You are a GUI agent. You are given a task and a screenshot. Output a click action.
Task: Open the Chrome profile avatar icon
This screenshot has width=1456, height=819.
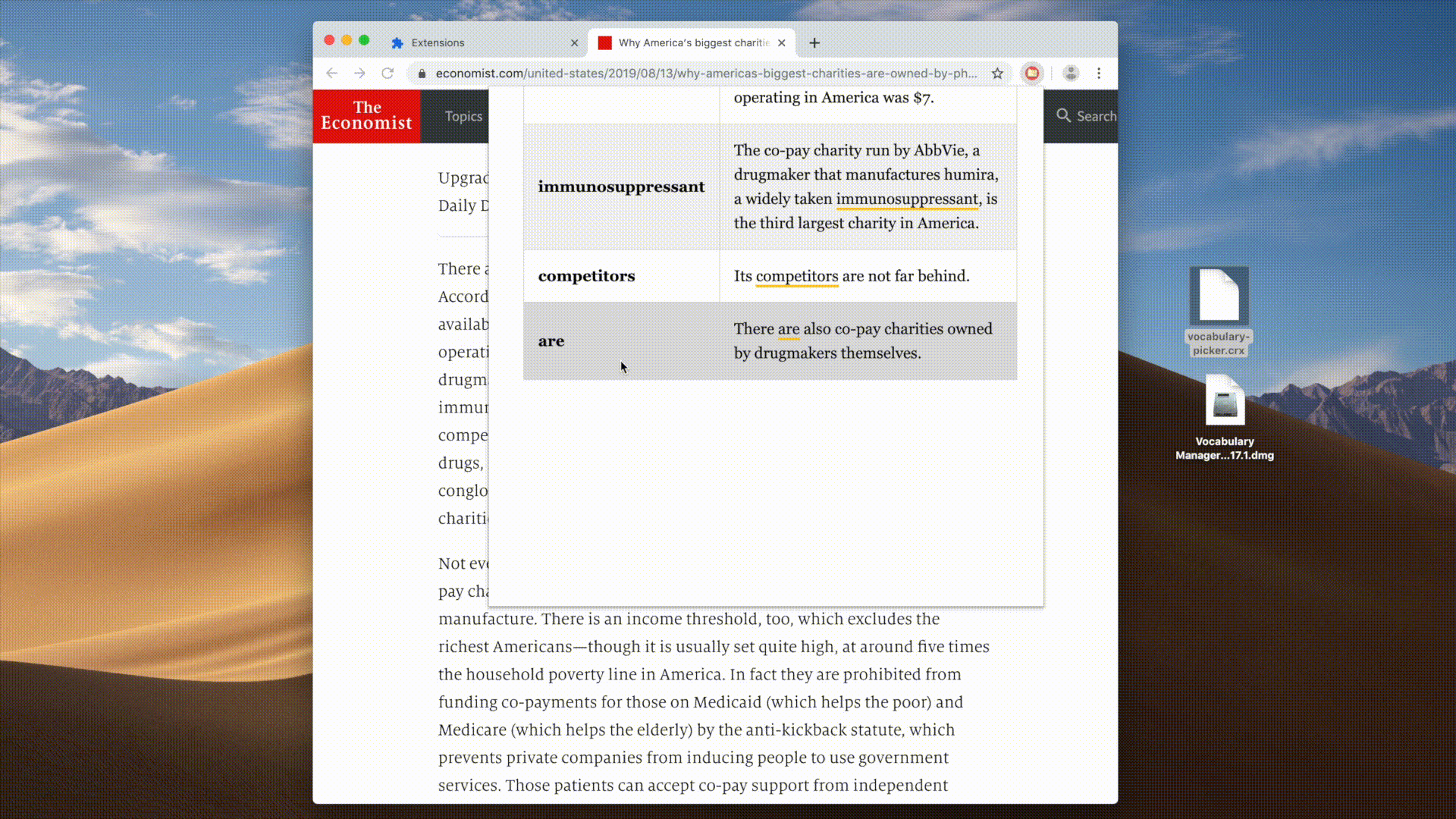tap(1071, 74)
